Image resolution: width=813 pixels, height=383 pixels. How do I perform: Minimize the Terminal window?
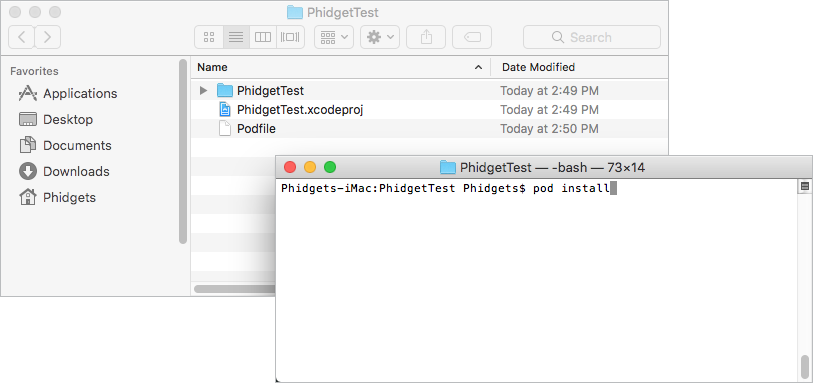pos(310,167)
